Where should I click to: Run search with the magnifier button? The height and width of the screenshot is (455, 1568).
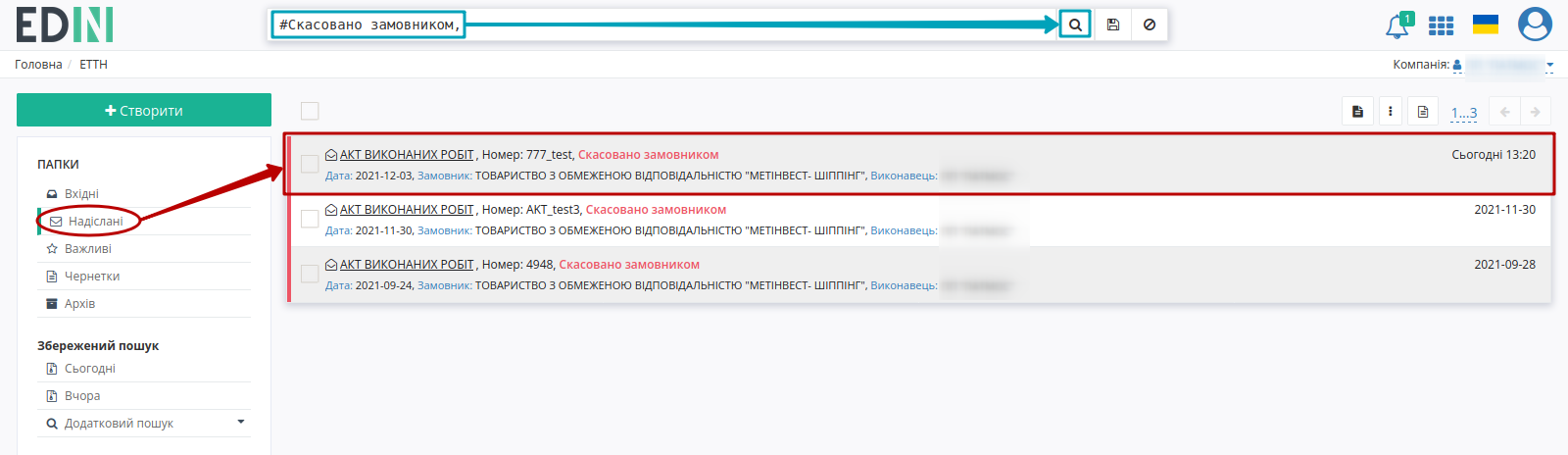(1075, 25)
